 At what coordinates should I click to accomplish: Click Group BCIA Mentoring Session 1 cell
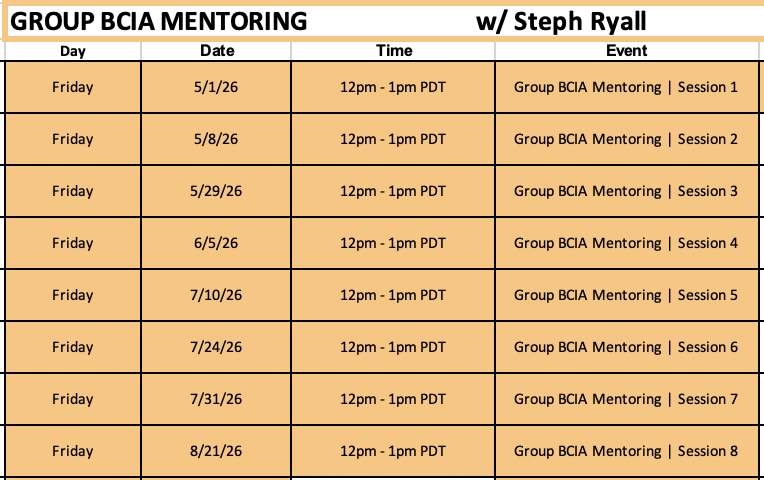[x=626, y=87]
